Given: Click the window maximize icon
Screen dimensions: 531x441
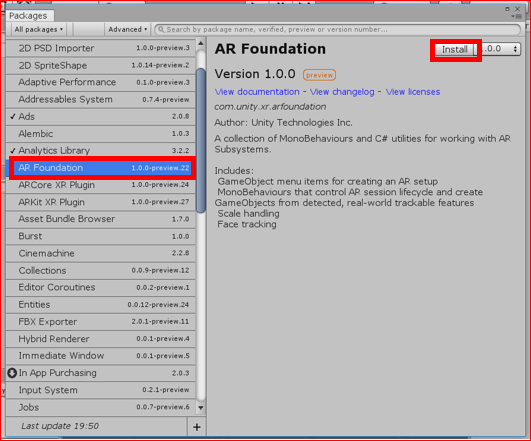Looking at the screenshot, I should coord(507,9).
